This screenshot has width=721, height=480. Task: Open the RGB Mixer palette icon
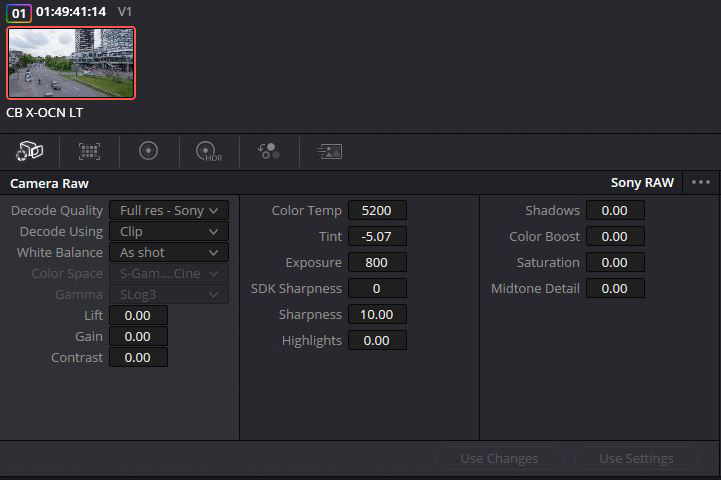(x=269, y=151)
